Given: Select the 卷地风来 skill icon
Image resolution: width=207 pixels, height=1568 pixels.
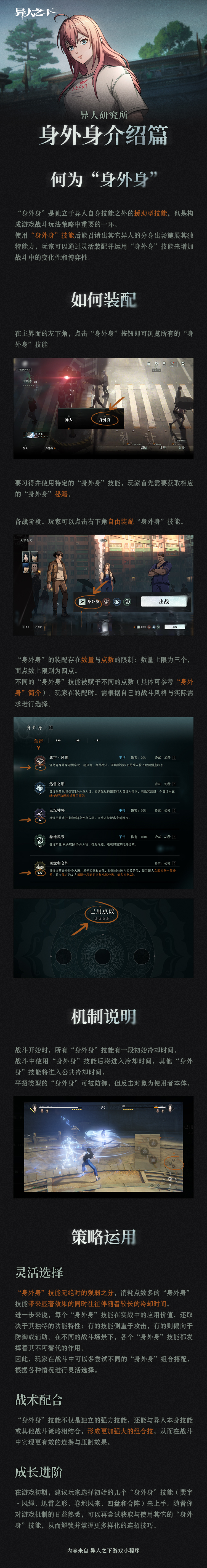Looking at the screenshot, I should (x=39, y=840).
